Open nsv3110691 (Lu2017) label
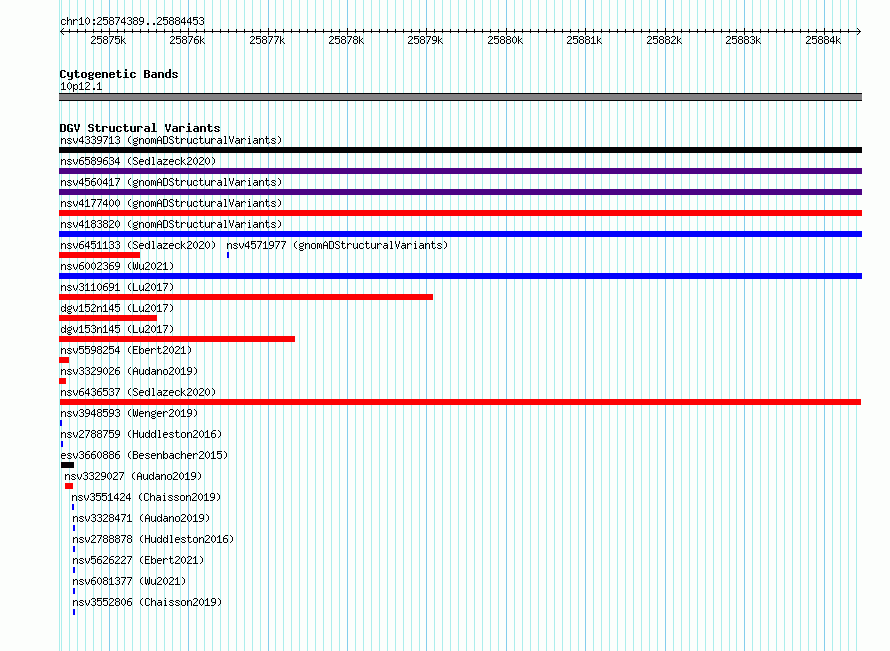 click(x=117, y=287)
